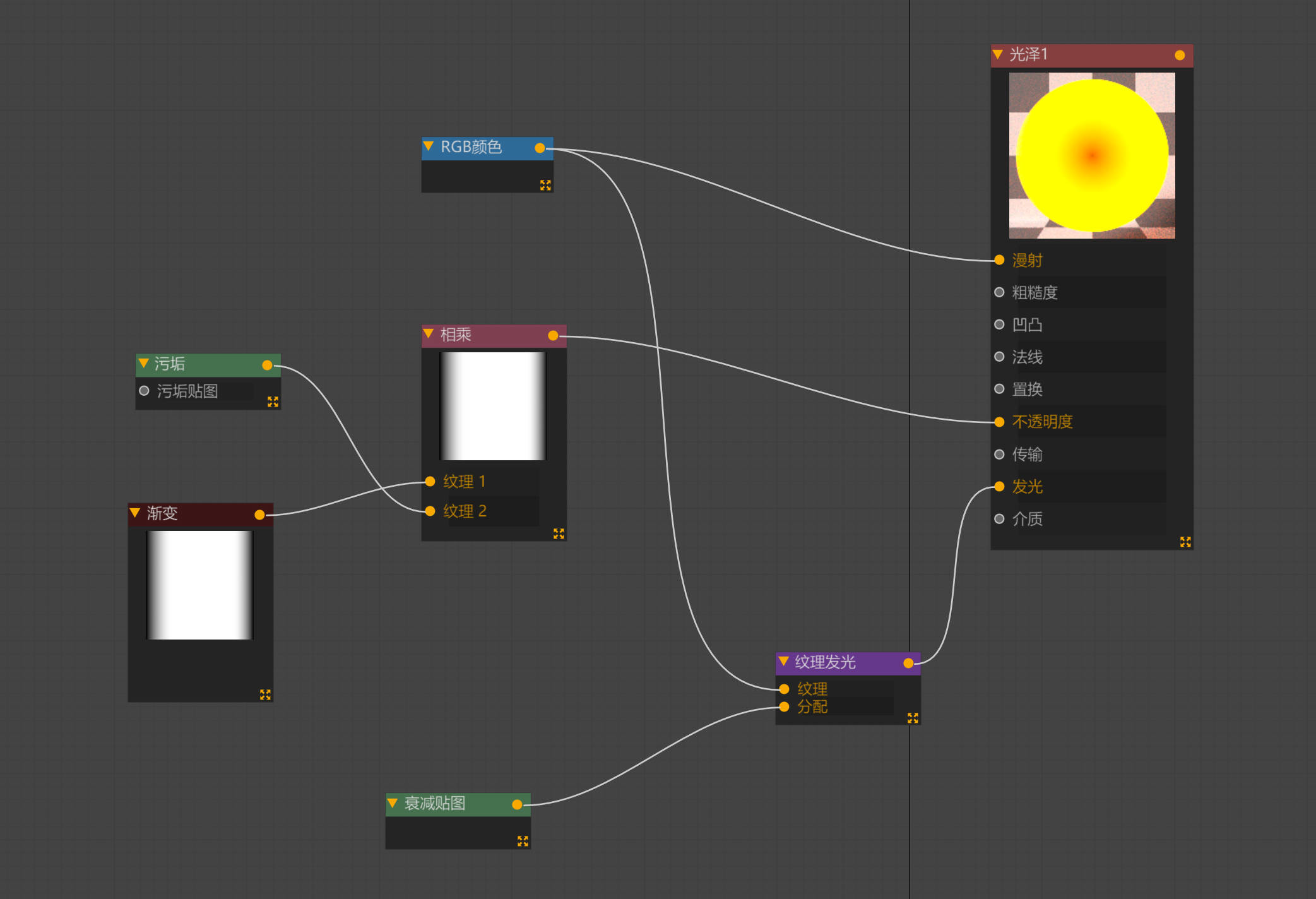The image size is (1316, 899).
Task: Click resize handle on 渐变 node
Action: coord(265,694)
